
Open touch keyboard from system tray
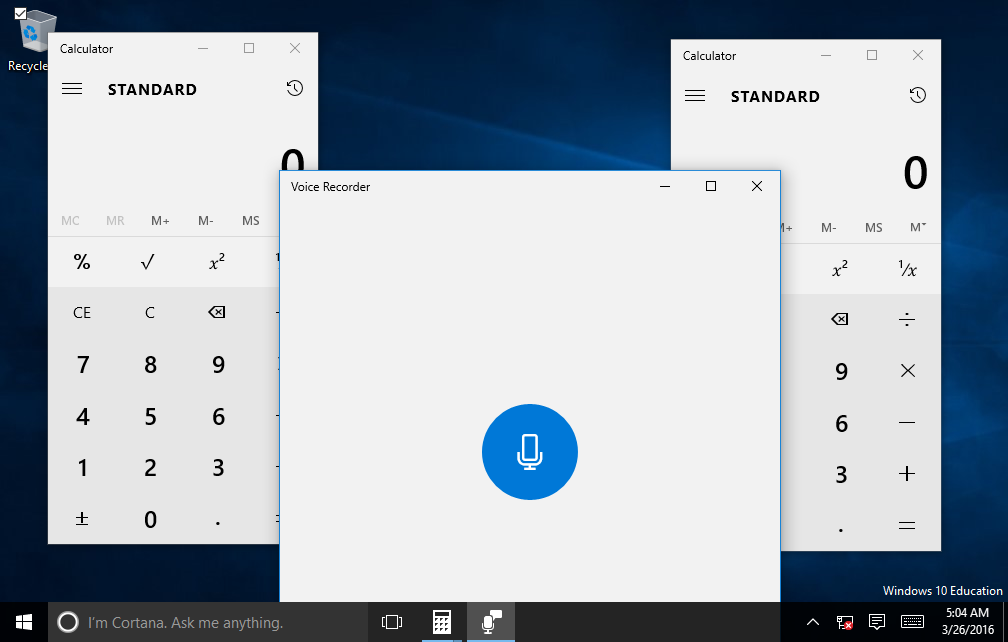(x=912, y=622)
